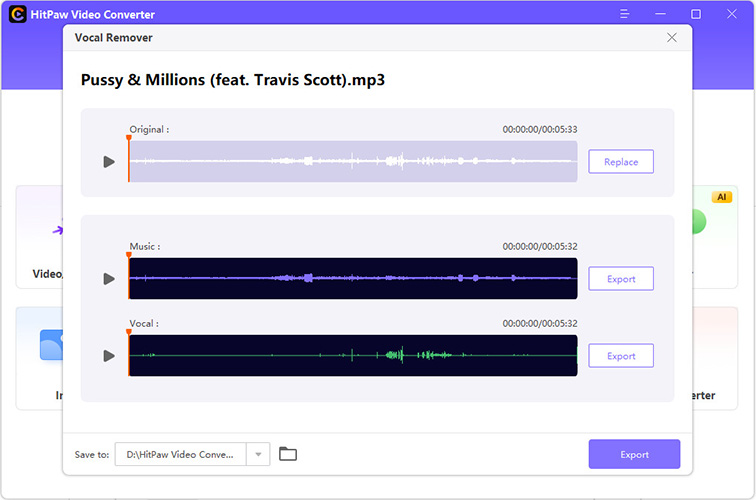This screenshot has height=500, width=756.
Task: Export the Vocal track
Action: coord(621,356)
